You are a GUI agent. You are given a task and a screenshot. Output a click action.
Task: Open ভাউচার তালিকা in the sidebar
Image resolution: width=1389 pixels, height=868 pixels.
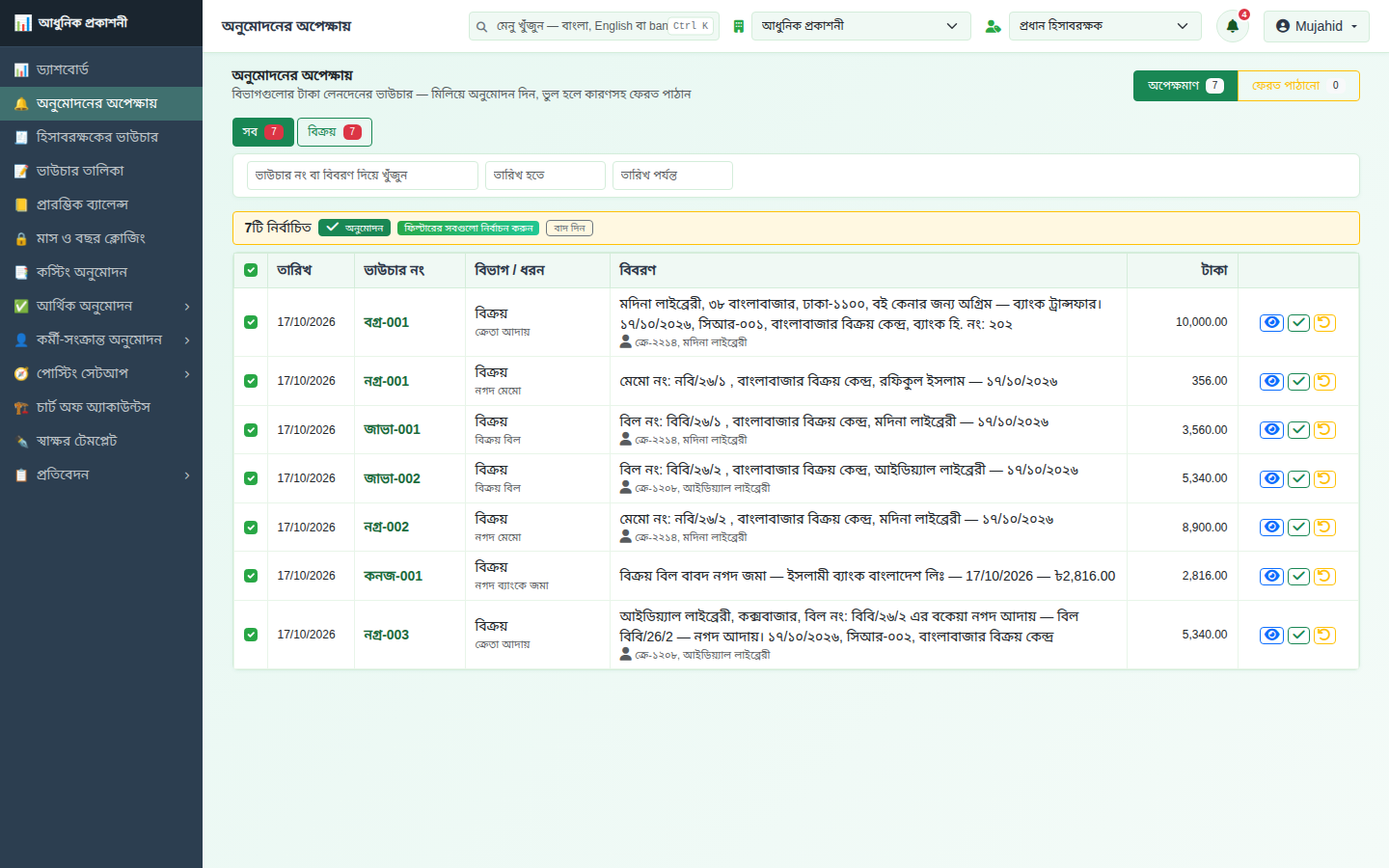101,171
